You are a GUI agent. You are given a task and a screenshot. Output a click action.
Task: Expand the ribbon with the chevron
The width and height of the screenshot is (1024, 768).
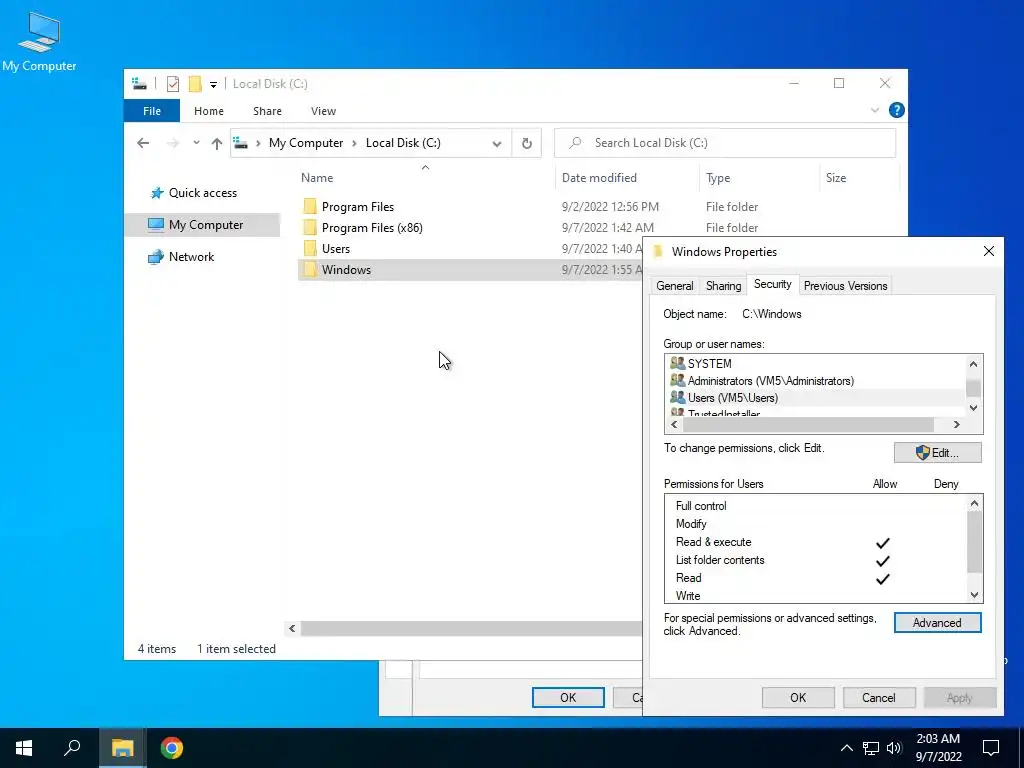(874, 110)
